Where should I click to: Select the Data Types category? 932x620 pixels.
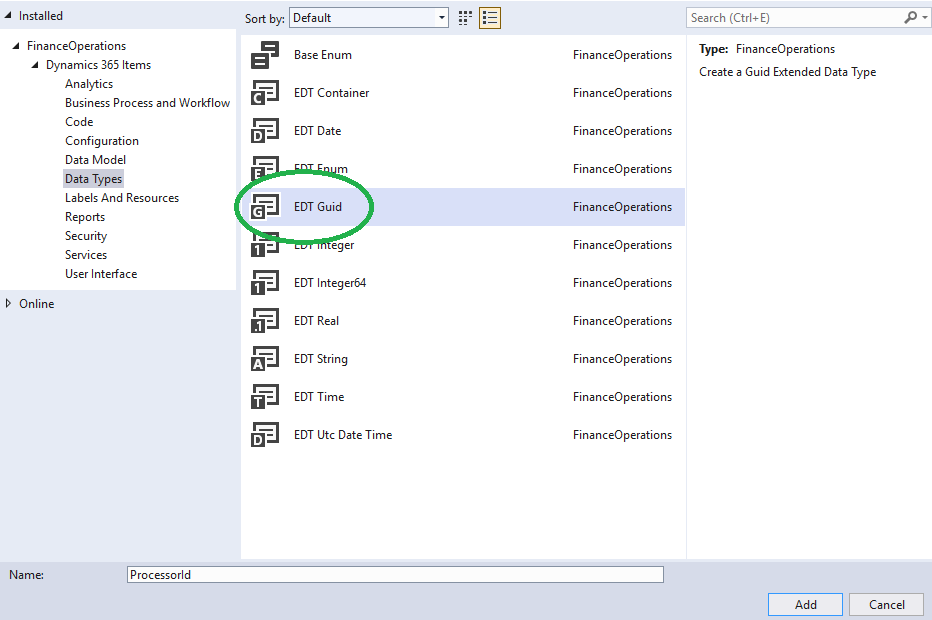(x=93, y=179)
